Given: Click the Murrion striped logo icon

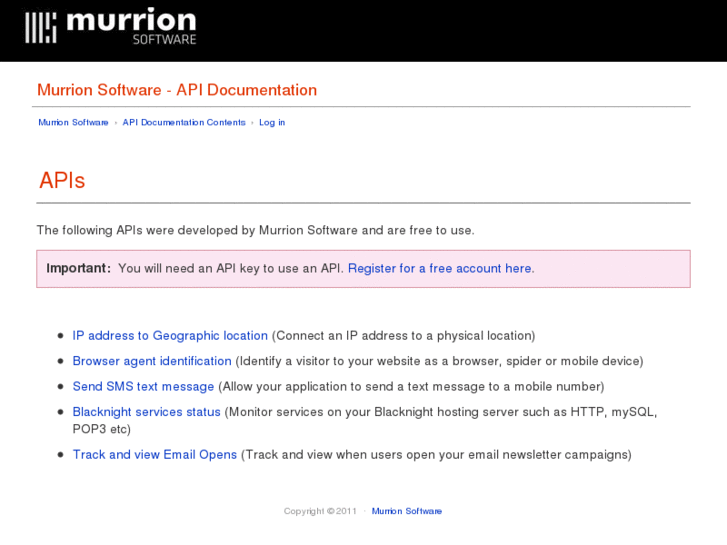Looking at the screenshot, I should pyautogui.click(x=41, y=28).
